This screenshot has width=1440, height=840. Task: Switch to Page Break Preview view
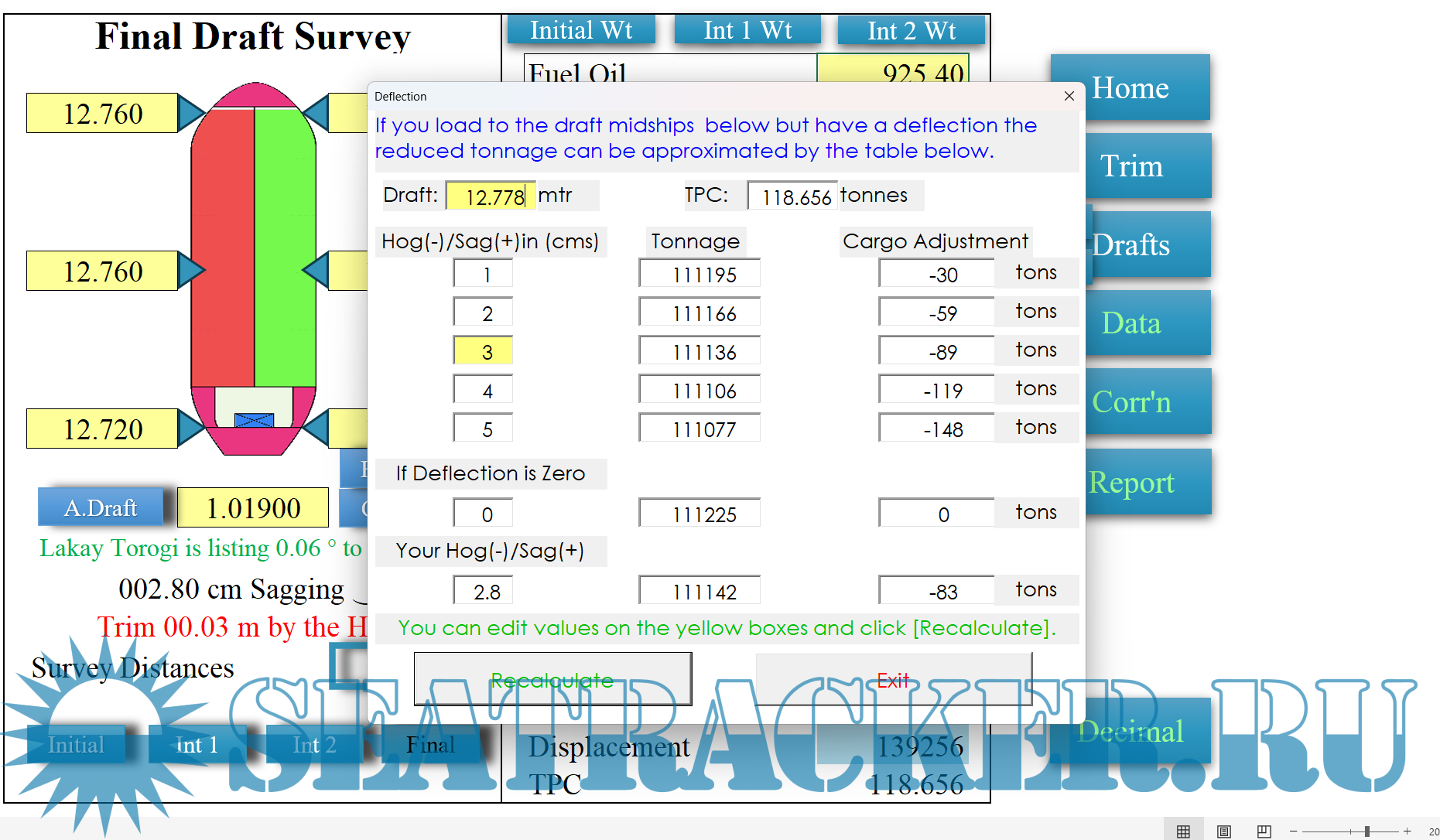tap(1264, 831)
